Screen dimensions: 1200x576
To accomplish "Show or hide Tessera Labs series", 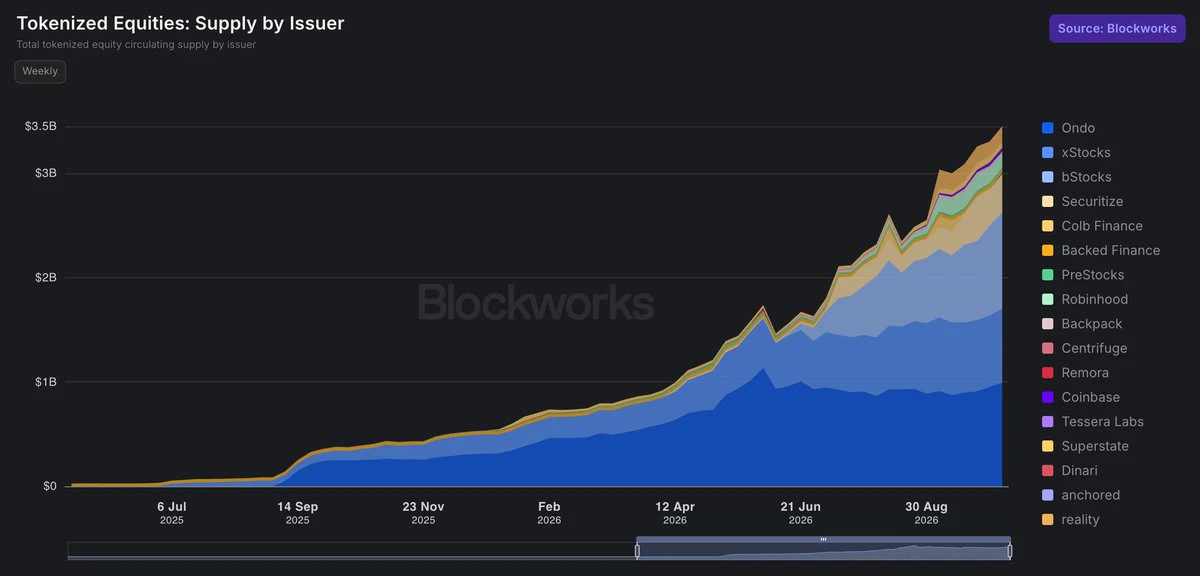I will [x=1093, y=422].
